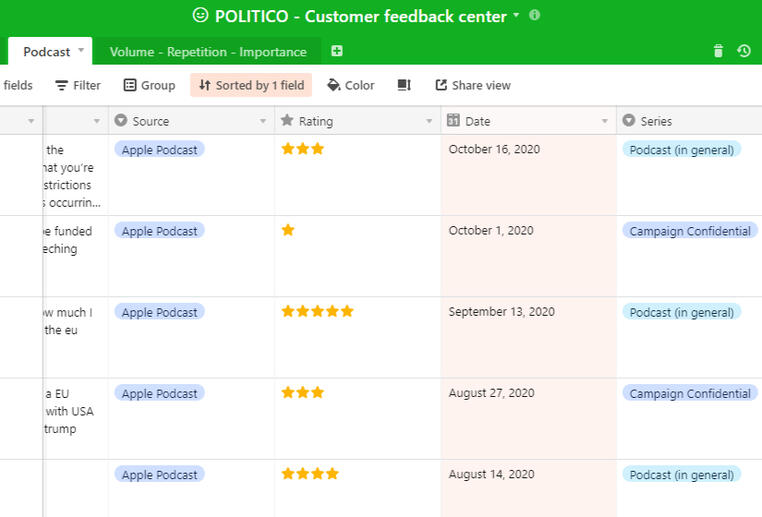Select the August 27, 2020 date cell

529,418
